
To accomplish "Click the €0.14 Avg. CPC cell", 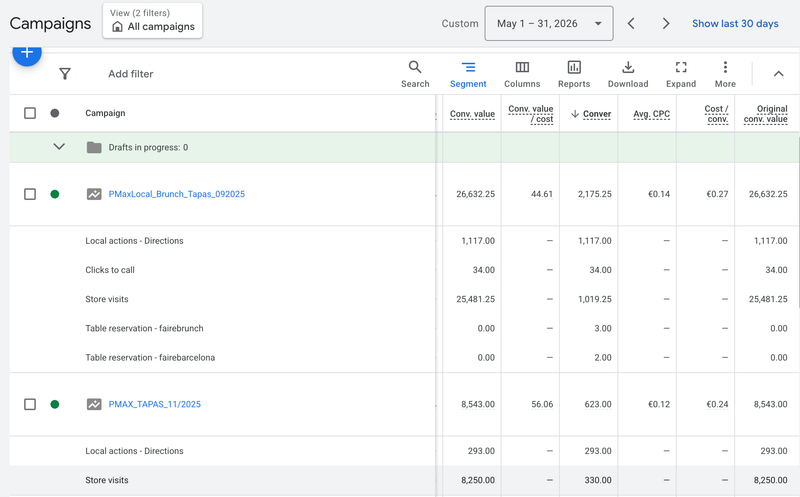I will pyautogui.click(x=659, y=194).
